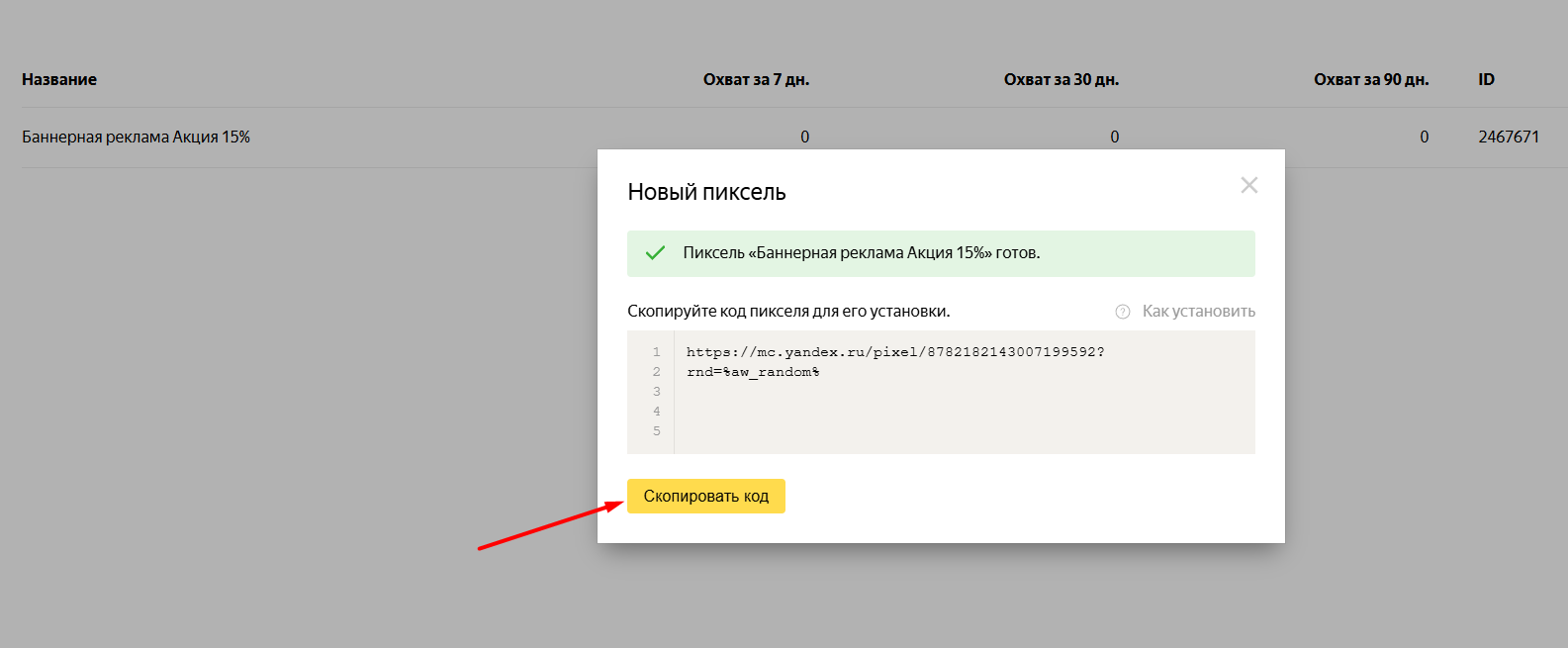Click the ID column header
Screen dimensions: 1568x648
[x=1486, y=79]
